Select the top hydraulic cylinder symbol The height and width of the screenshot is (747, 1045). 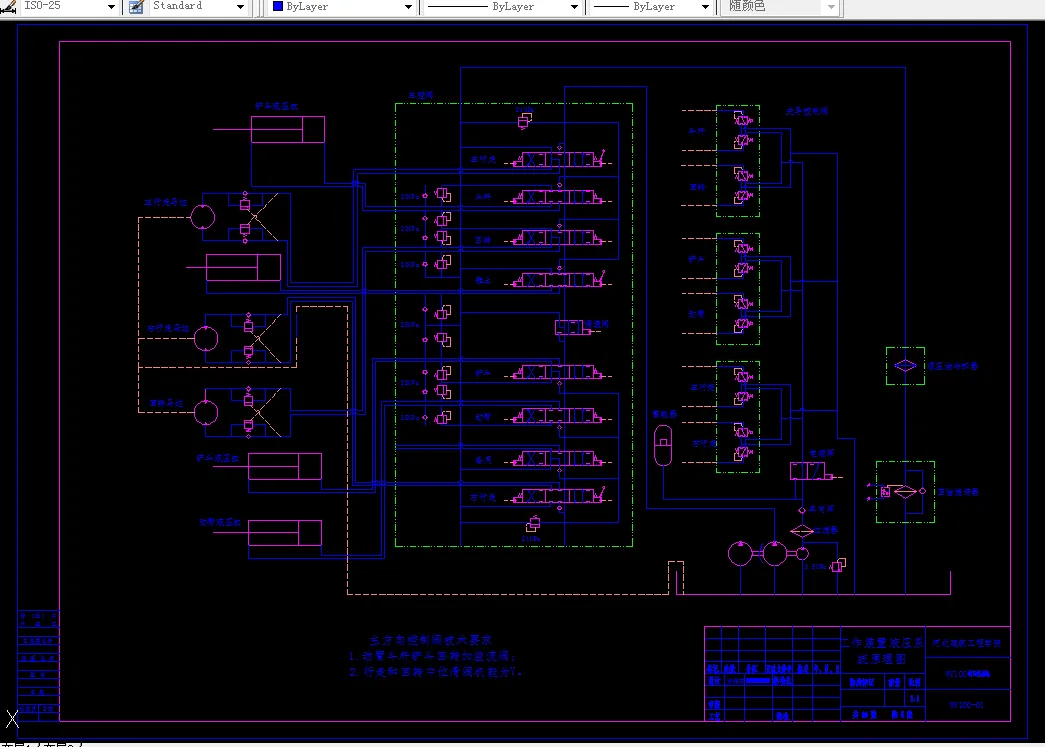pos(288,129)
